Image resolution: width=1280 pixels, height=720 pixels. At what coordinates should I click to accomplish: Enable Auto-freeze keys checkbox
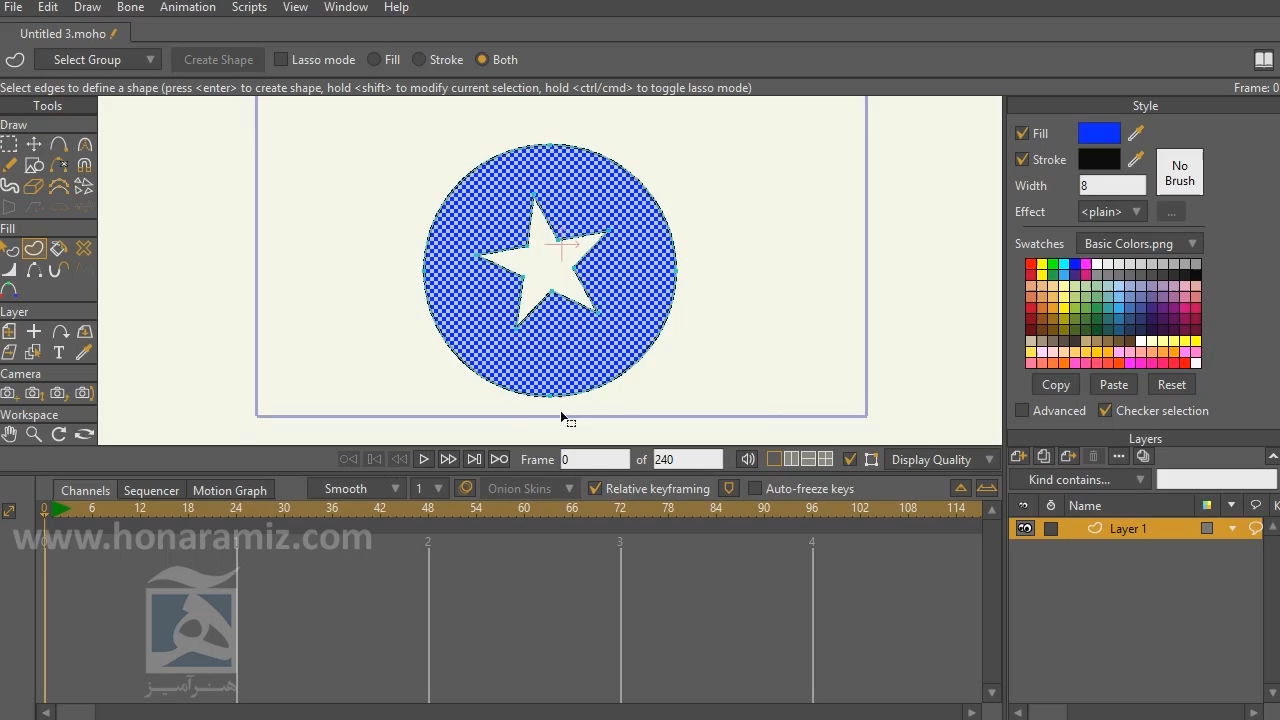tap(755, 489)
